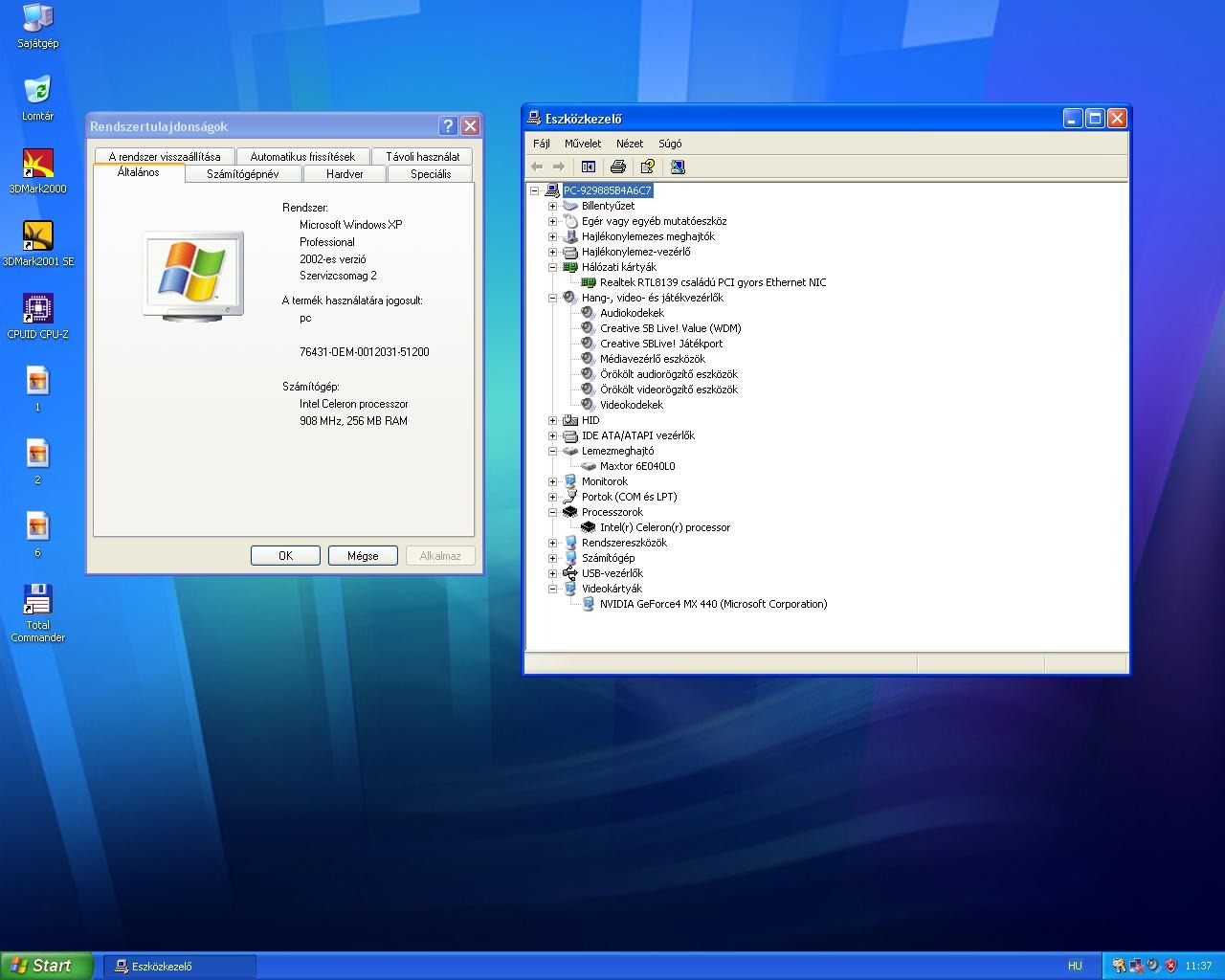The image size is (1225, 980).
Task: Switch to the Speciális tab
Action: (x=431, y=174)
